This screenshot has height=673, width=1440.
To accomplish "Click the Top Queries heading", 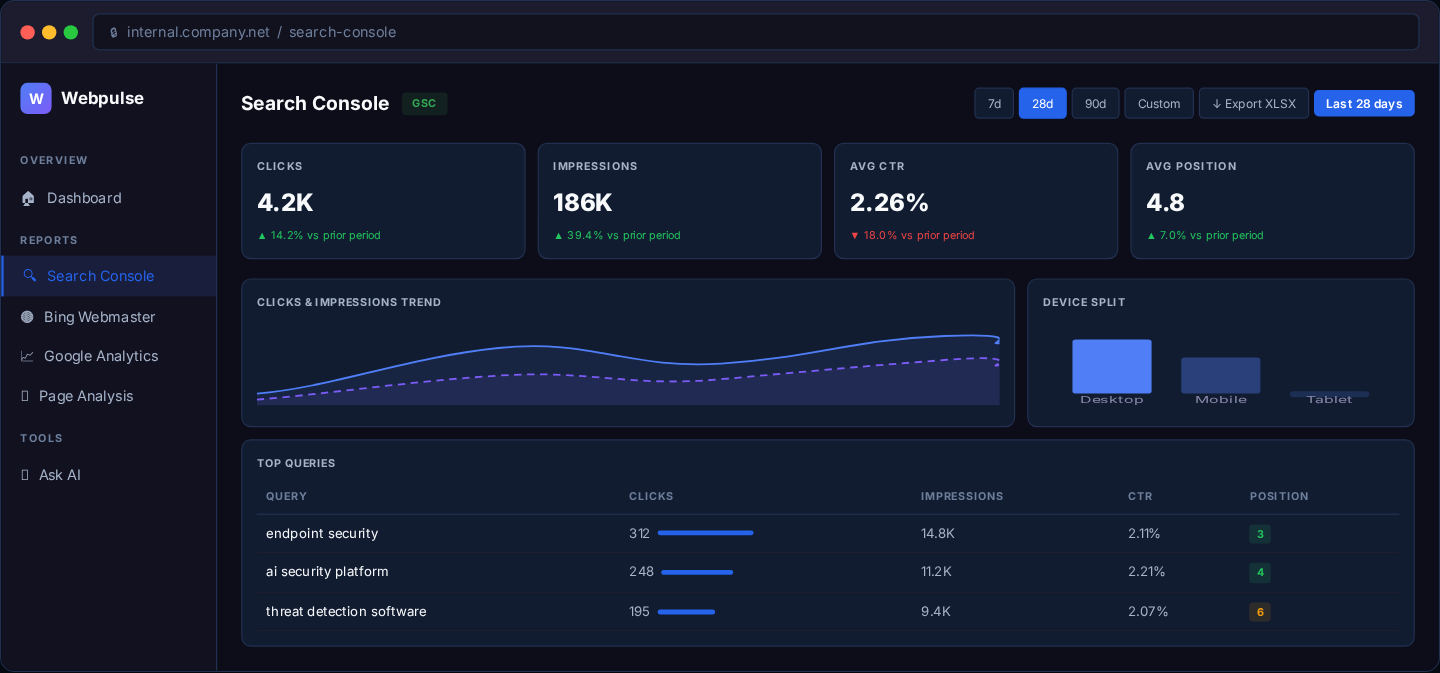I will click(x=296, y=463).
